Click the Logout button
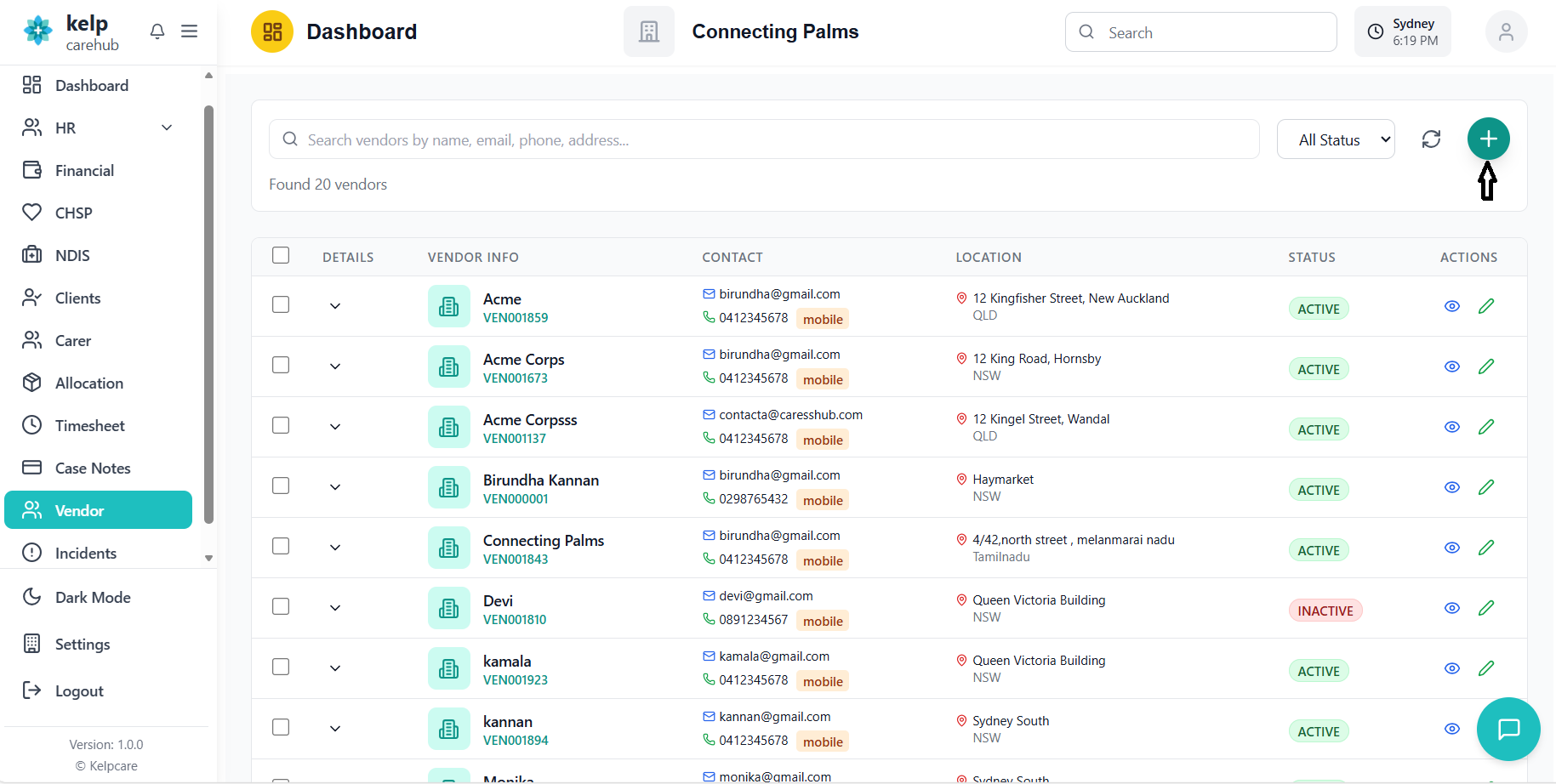 [x=79, y=690]
